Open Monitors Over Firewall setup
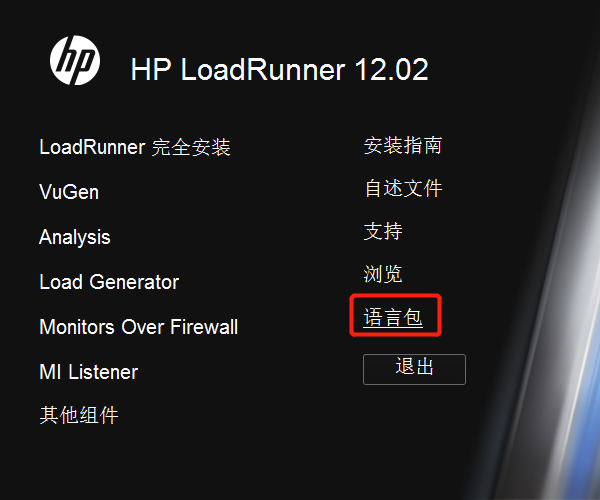The height and width of the screenshot is (500, 600). [139, 327]
